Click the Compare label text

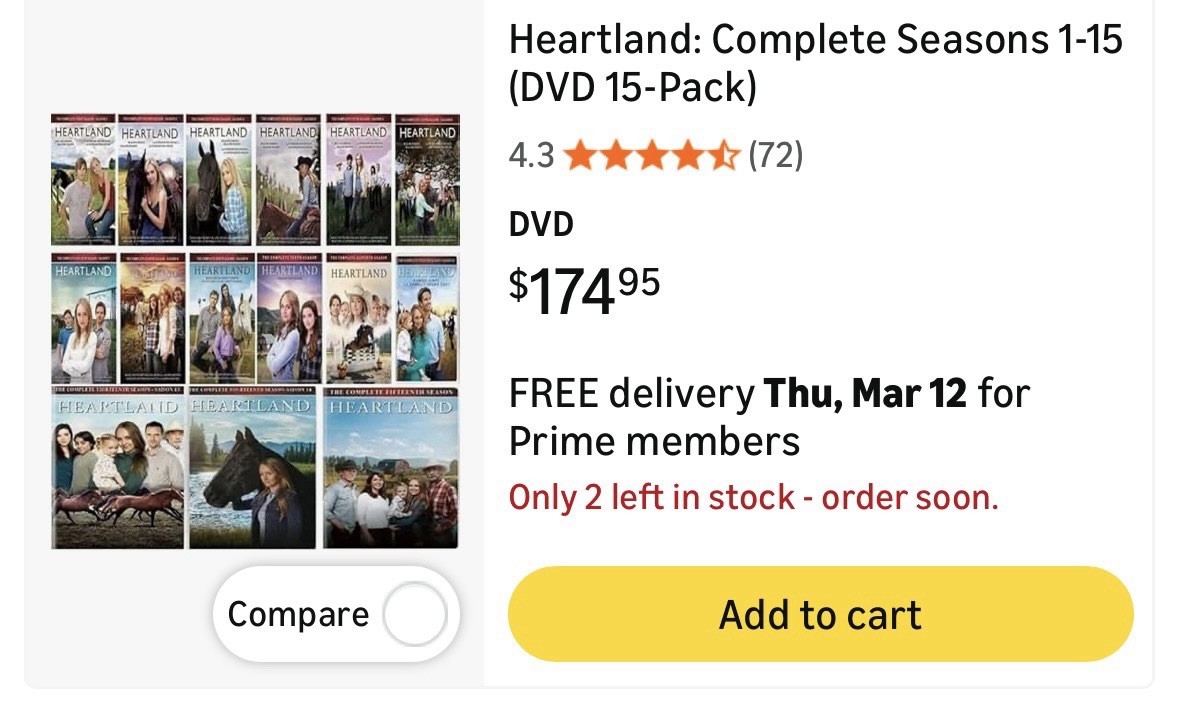pos(298,614)
